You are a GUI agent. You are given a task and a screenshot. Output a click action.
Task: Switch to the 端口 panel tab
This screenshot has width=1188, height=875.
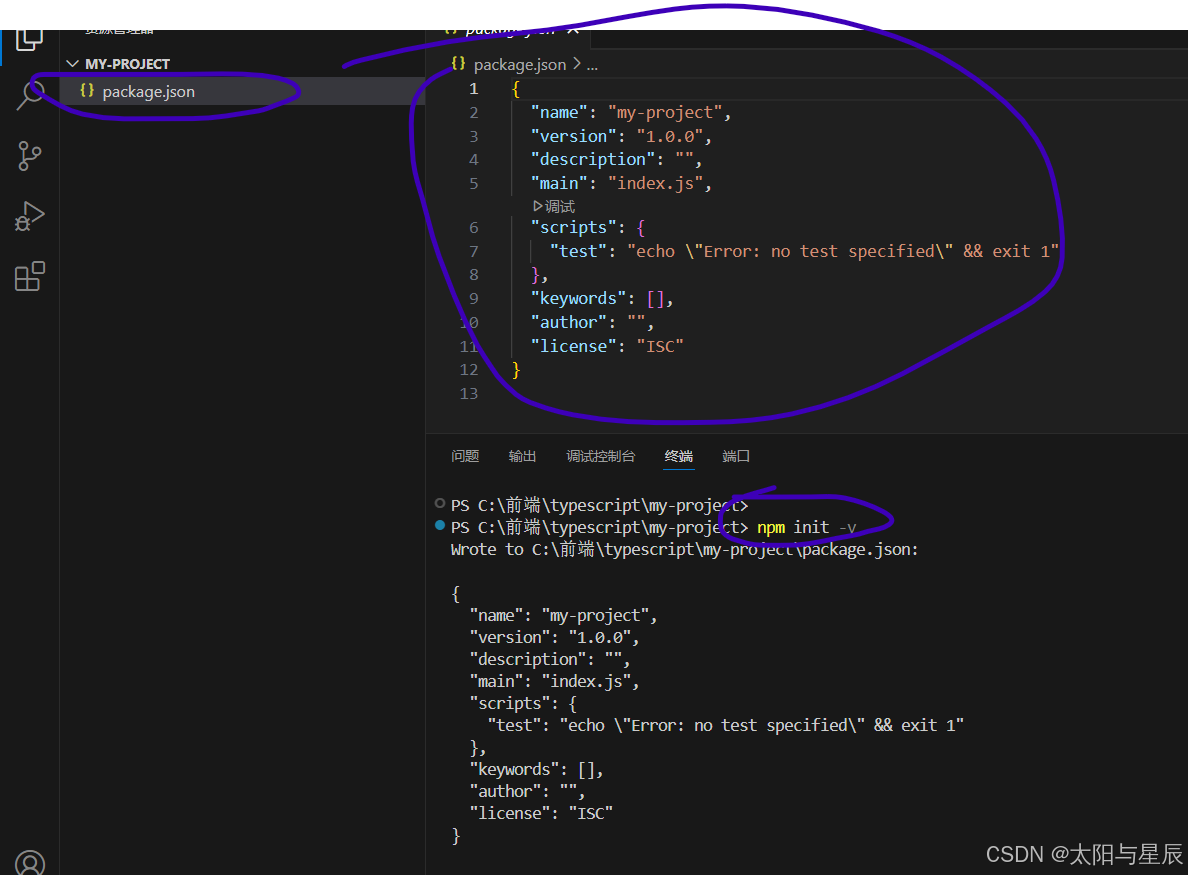[736, 456]
